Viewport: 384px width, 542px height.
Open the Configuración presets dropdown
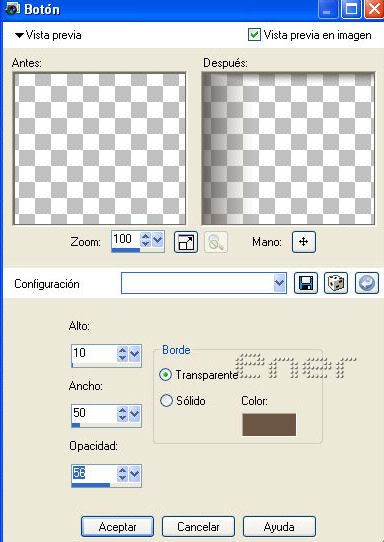(x=279, y=283)
